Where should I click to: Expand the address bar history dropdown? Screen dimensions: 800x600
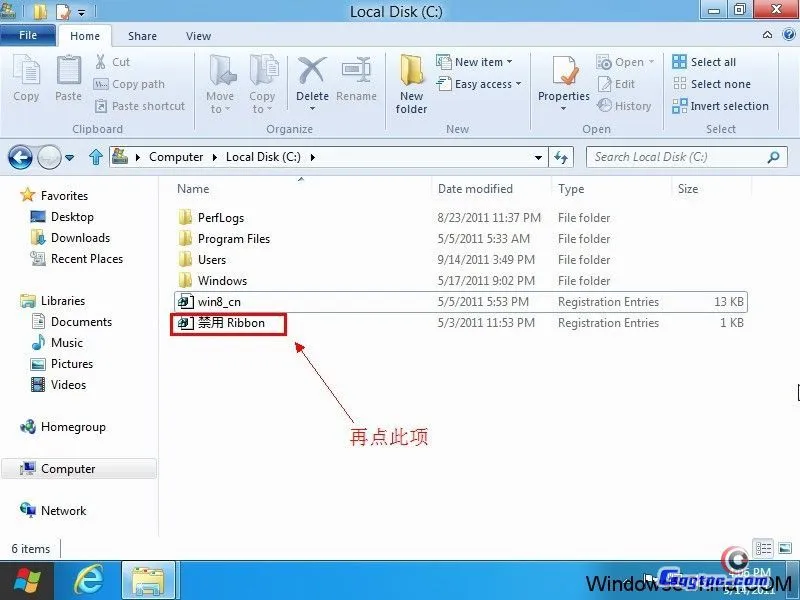click(x=539, y=157)
